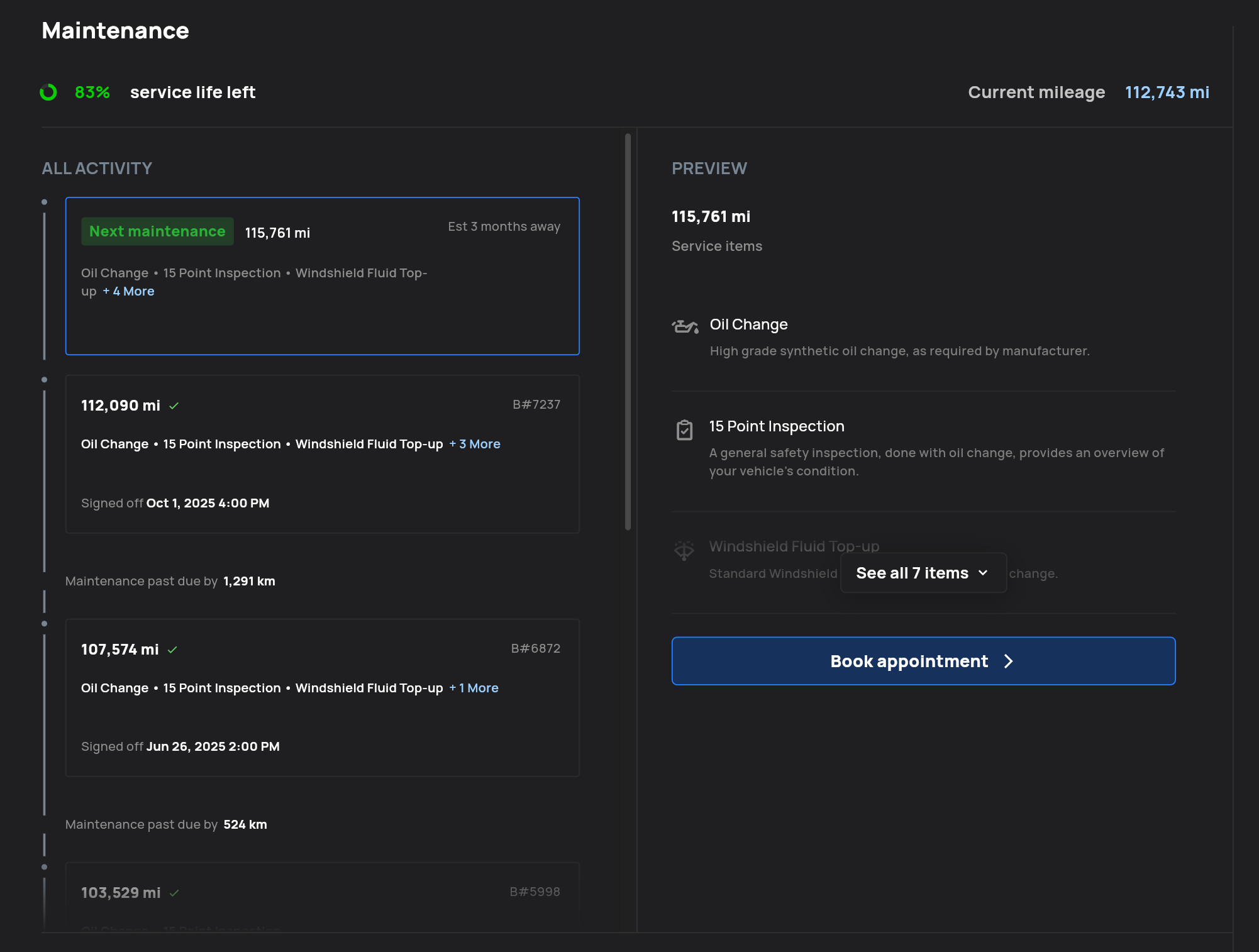Viewport: 1259px width, 952px height.
Task: Click the clipboard icon for 15 Point Inspection
Action: (x=684, y=430)
